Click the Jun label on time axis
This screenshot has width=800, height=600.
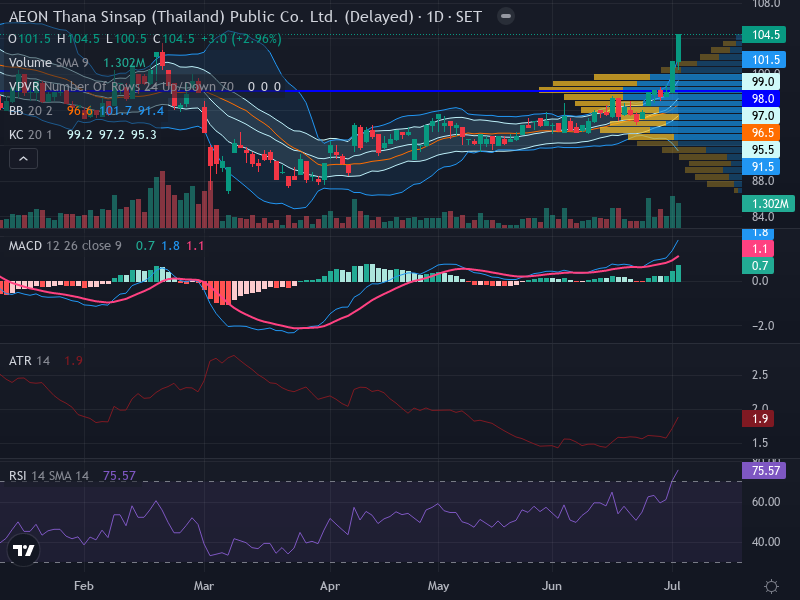tap(552, 586)
